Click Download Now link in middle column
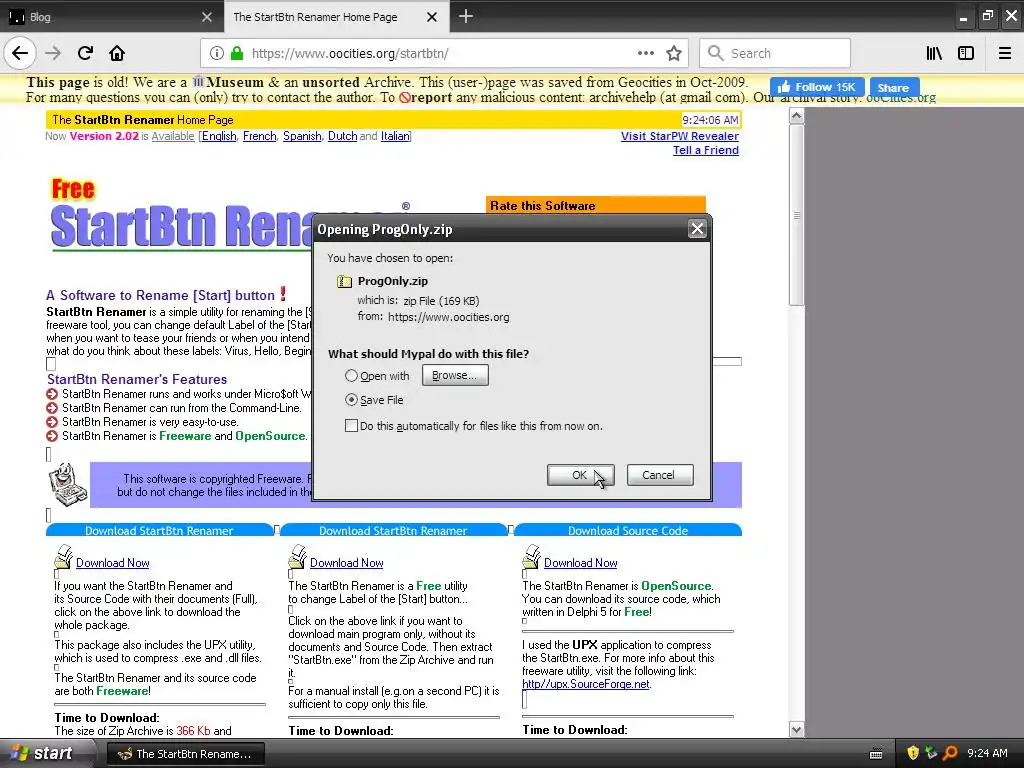The height and width of the screenshot is (768, 1024). (347, 563)
